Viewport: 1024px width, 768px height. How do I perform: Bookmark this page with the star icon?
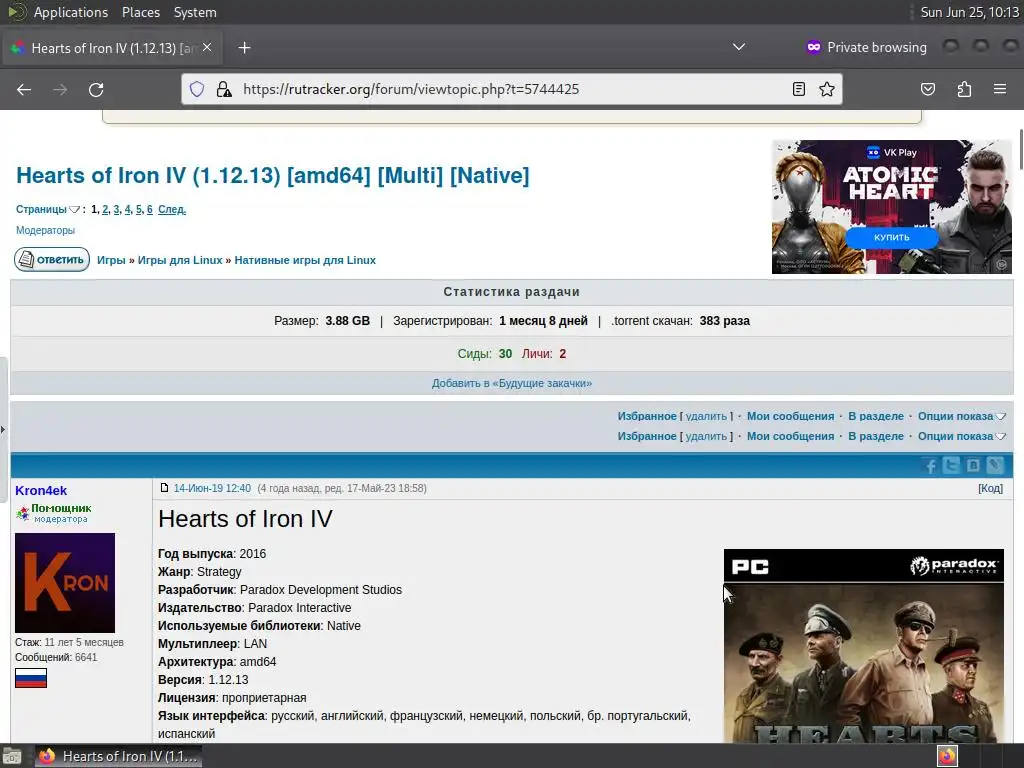[x=827, y=89]
